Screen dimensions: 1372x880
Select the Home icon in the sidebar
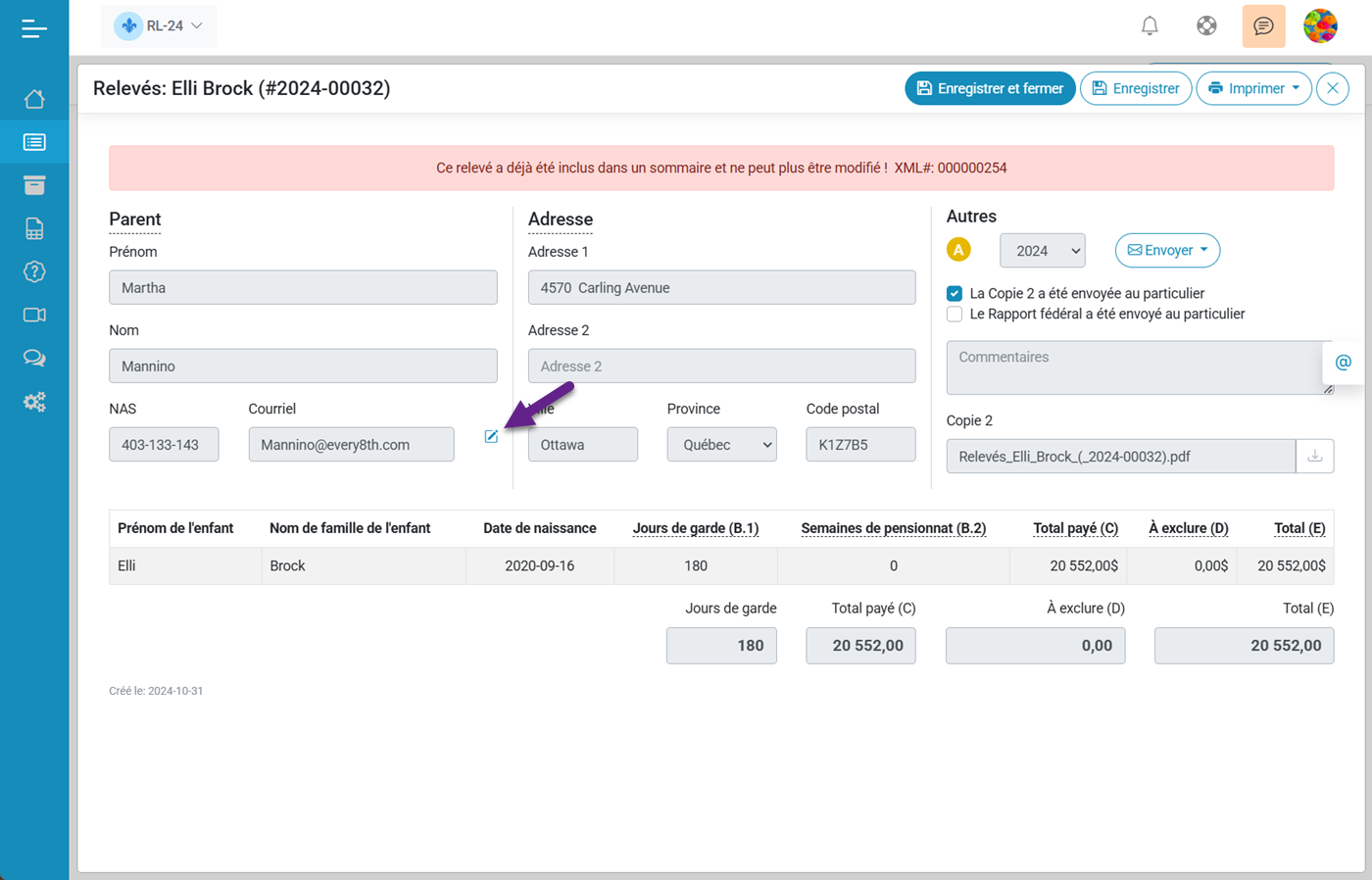pyautogui.click(x=34, y=98)
